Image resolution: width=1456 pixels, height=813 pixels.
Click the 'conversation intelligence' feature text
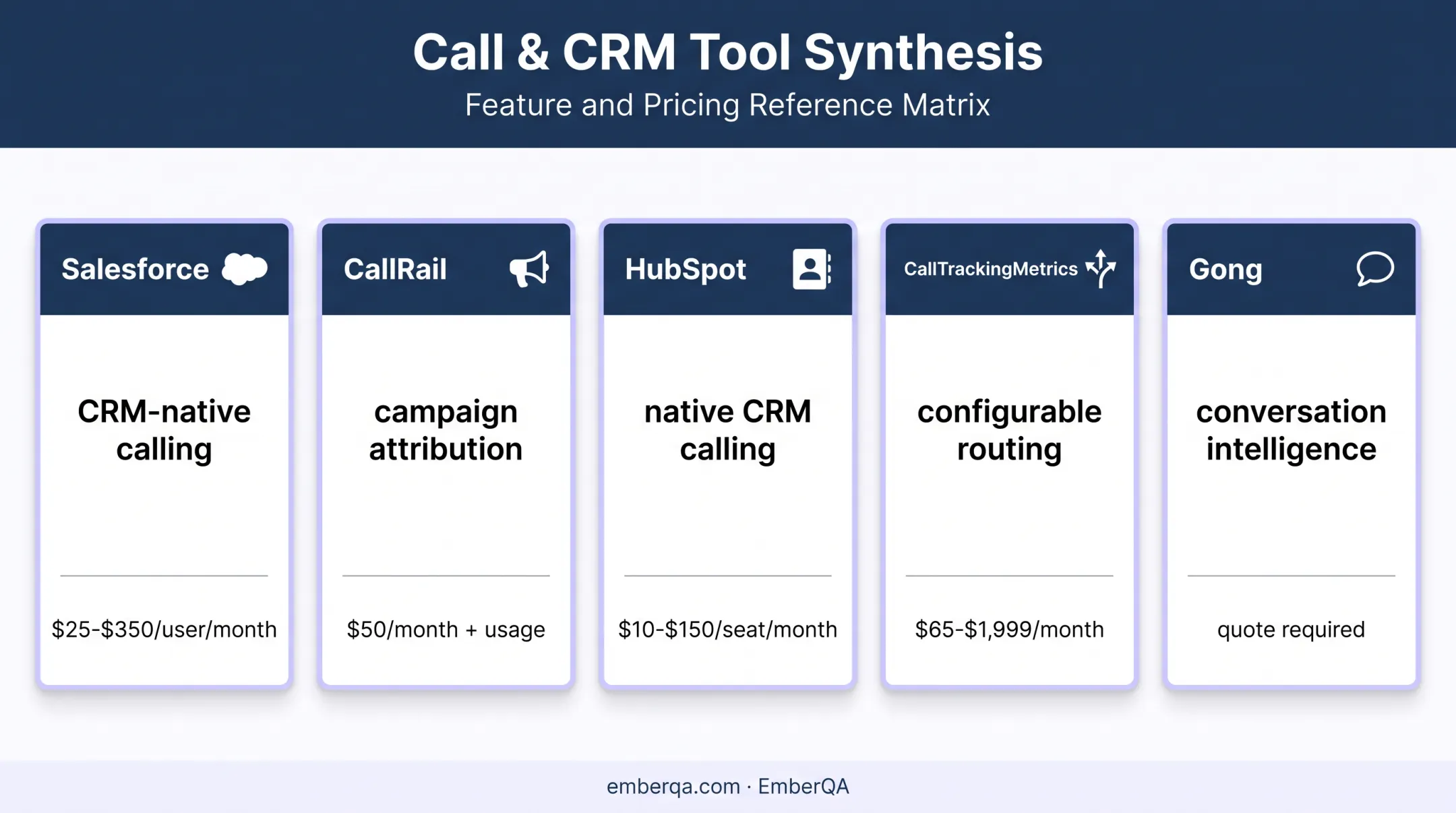[x=1291, y=430]
